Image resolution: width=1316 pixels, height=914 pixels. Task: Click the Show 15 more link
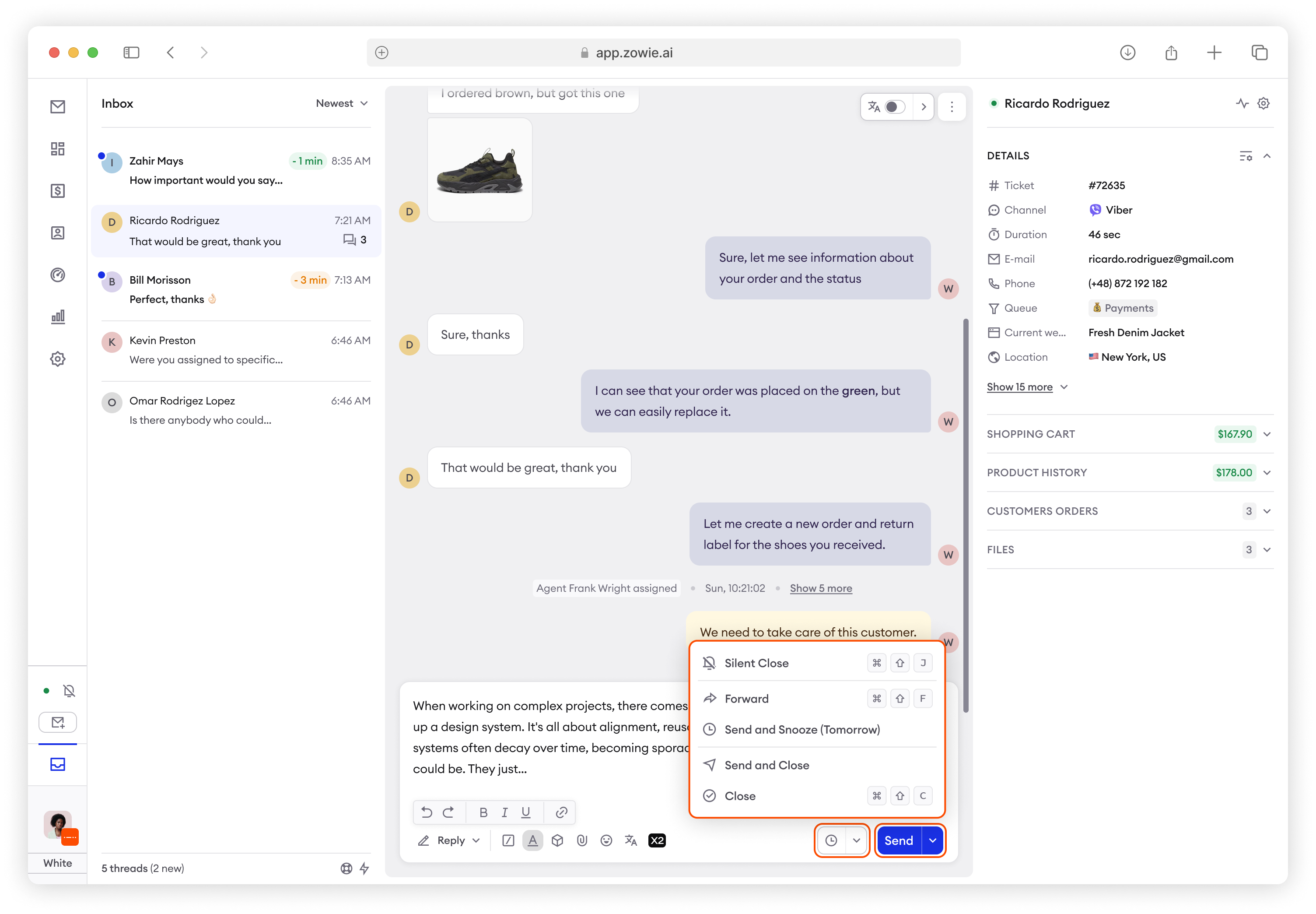tap(1019, 387)
